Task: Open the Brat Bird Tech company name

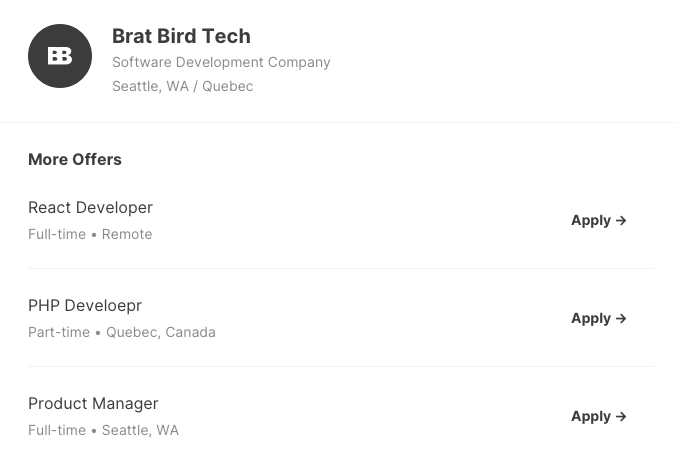Action: point(181,36)
